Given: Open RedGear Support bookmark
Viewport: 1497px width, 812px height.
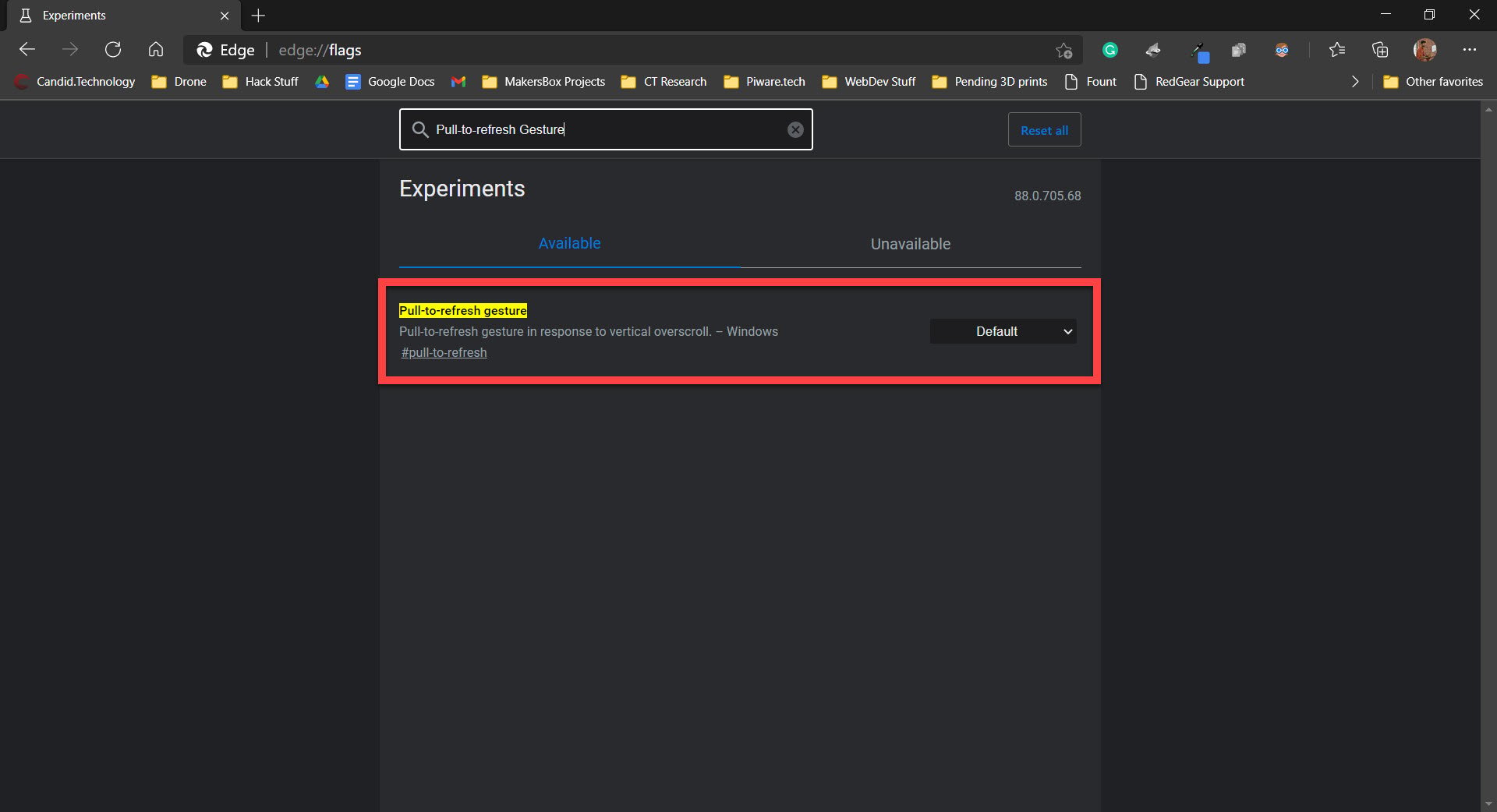Looking at the screenshot, I should click(x=1189, y=81).
